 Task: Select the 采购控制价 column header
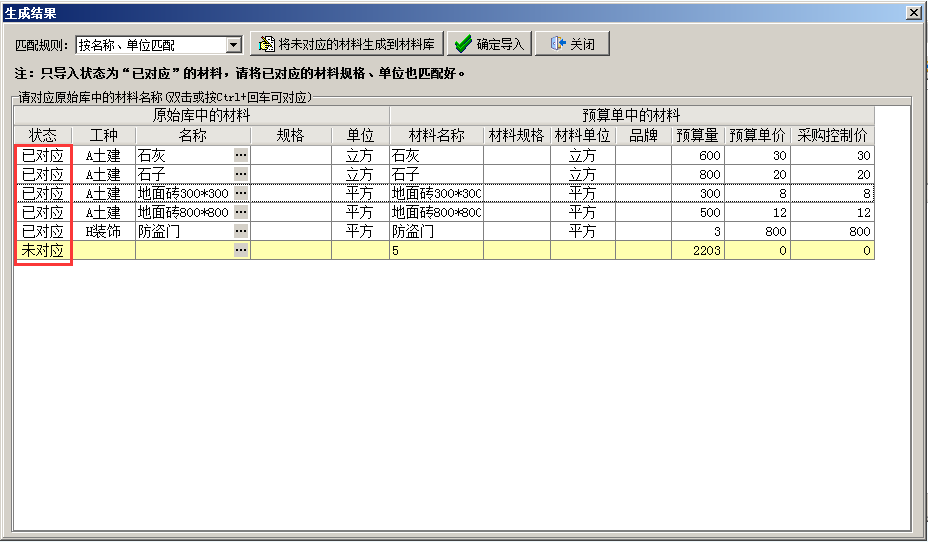pyautogui.click(x=832, y=135)
